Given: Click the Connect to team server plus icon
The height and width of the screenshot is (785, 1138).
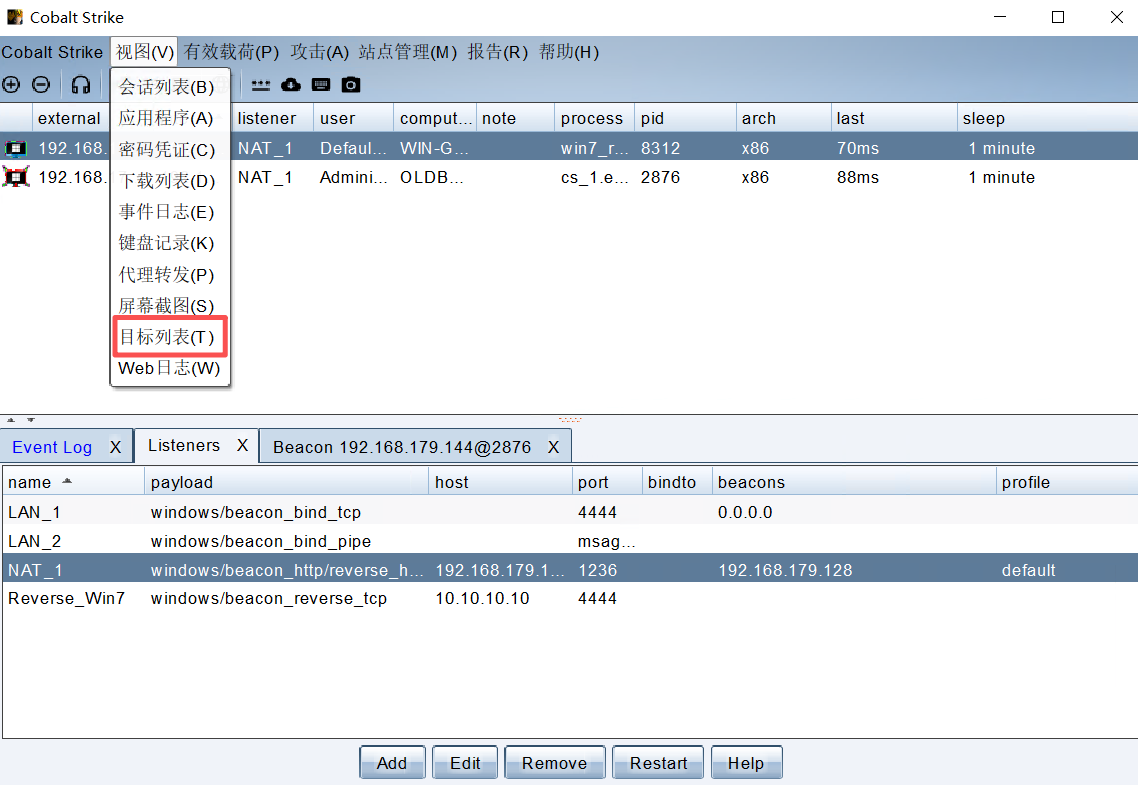Looking at the screenshot, I should 11,85.
